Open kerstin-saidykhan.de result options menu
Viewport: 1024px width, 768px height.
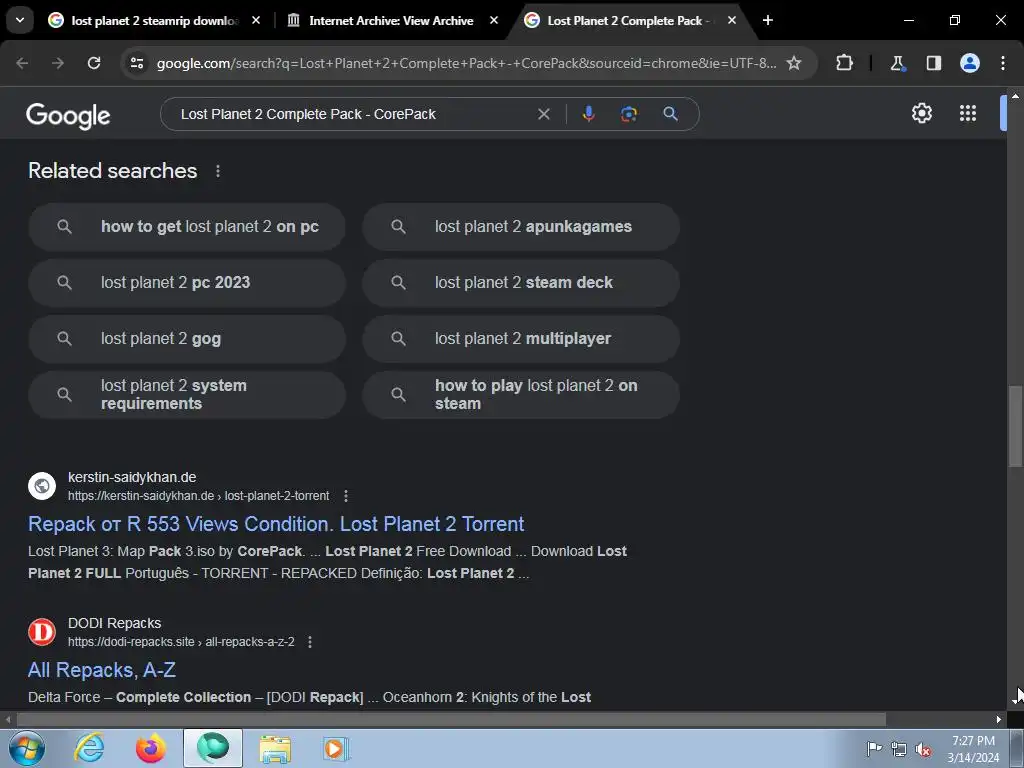(x=346, y=496)
